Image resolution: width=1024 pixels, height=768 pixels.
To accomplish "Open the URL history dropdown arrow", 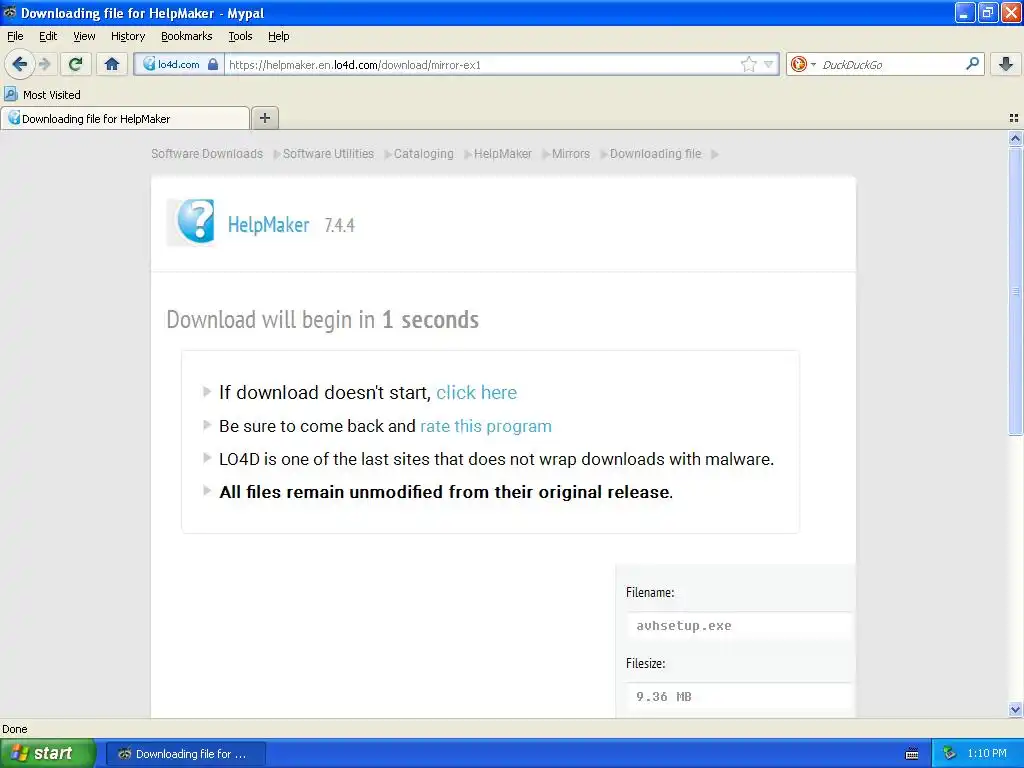I will (x=769, y=64).
